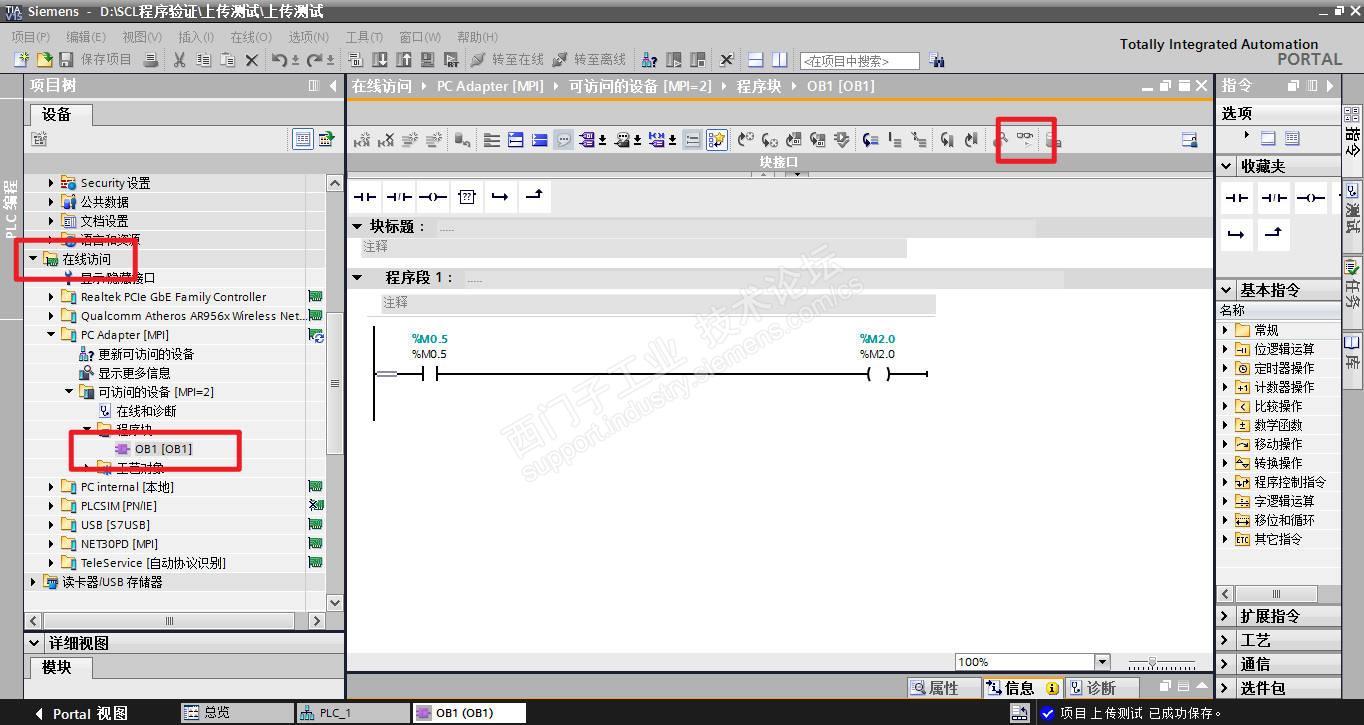Screen dimensions: 1364x725
Task: Toggle the favorites display in the editor toolbar
Action: tap(717, 140)
